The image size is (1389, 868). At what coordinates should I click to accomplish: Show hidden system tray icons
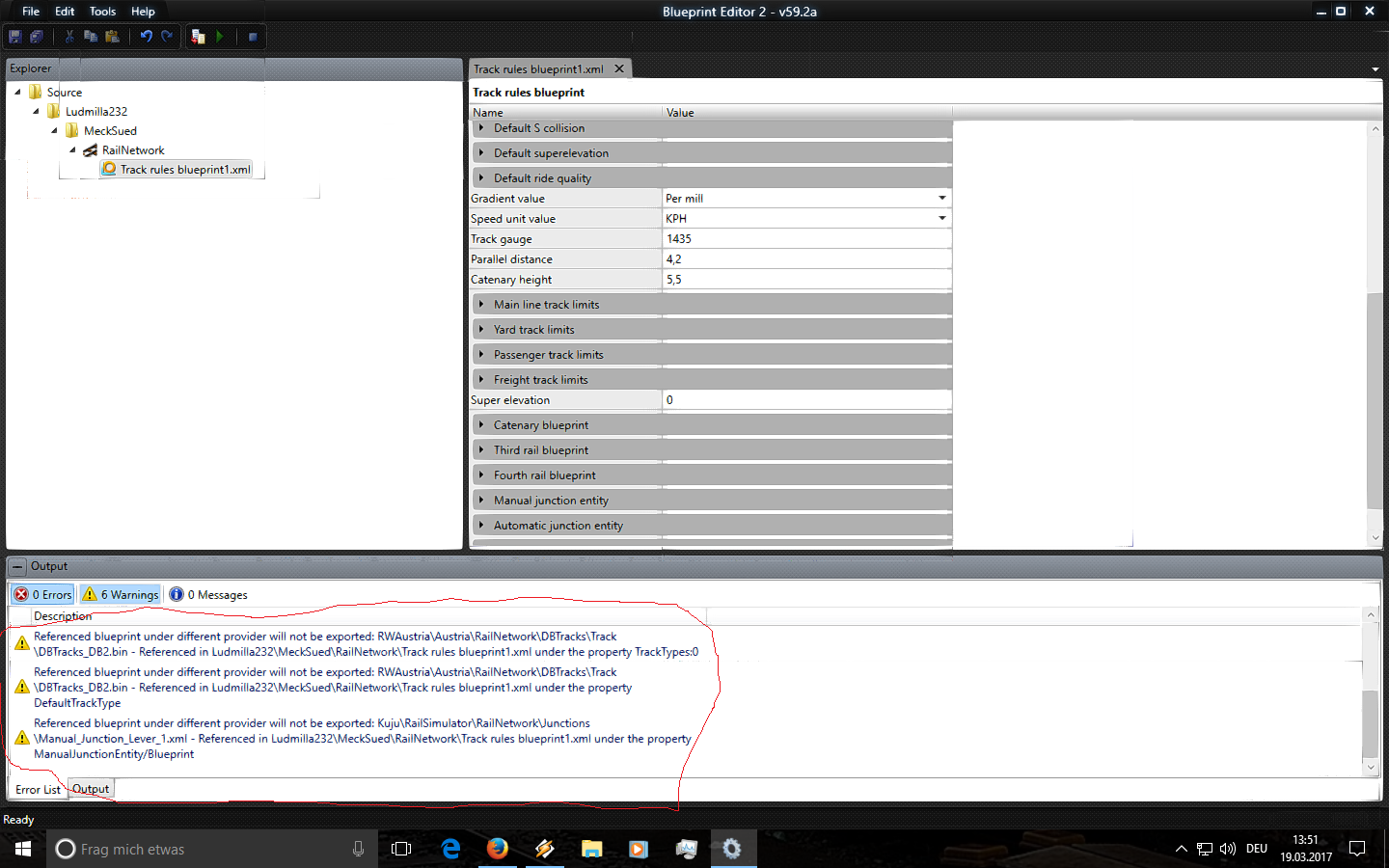coord(1182,849)
